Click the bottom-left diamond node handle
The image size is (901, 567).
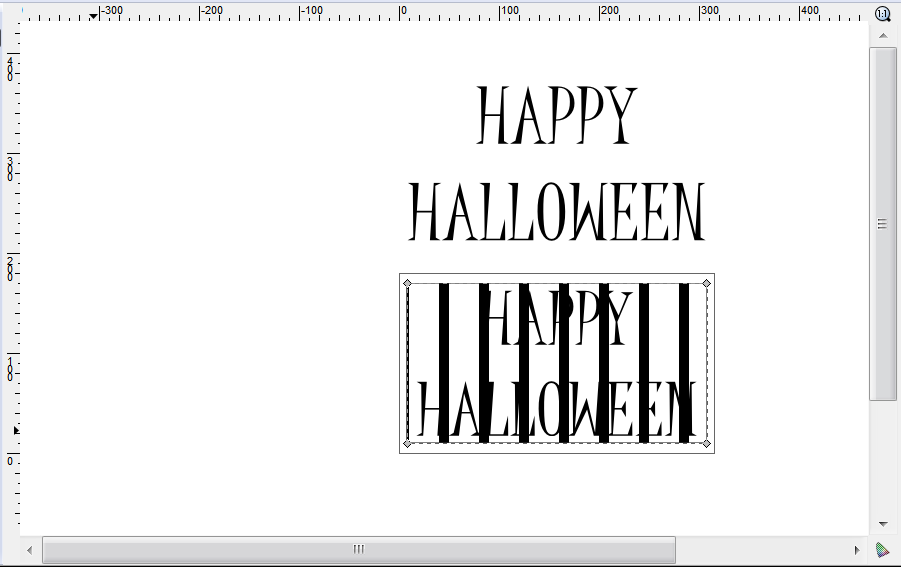click(407, 443)
